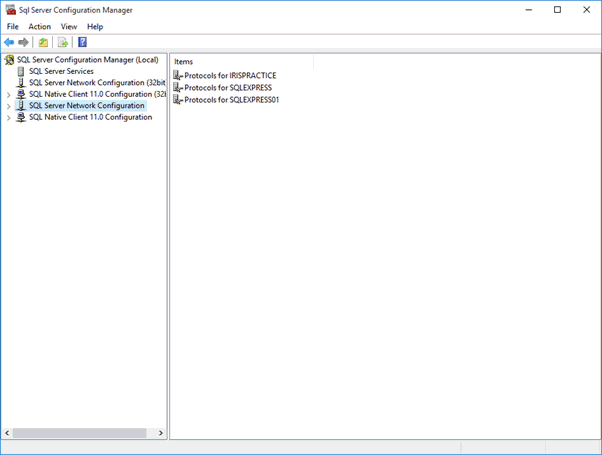Click the tree pane scroll left arrow
Image resolution: width=602 pixels, height=455 pixels.
7,433
